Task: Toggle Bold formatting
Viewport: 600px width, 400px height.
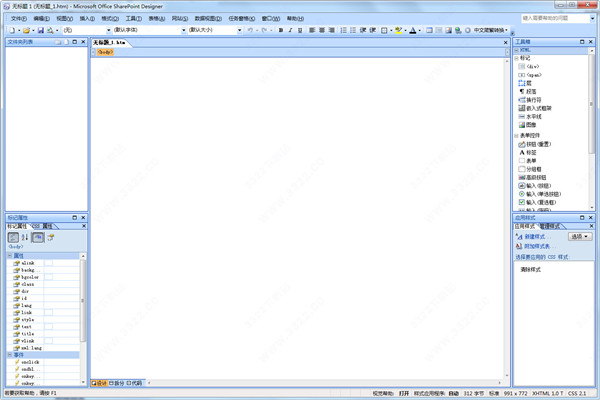Action: [x=281, y=30]
